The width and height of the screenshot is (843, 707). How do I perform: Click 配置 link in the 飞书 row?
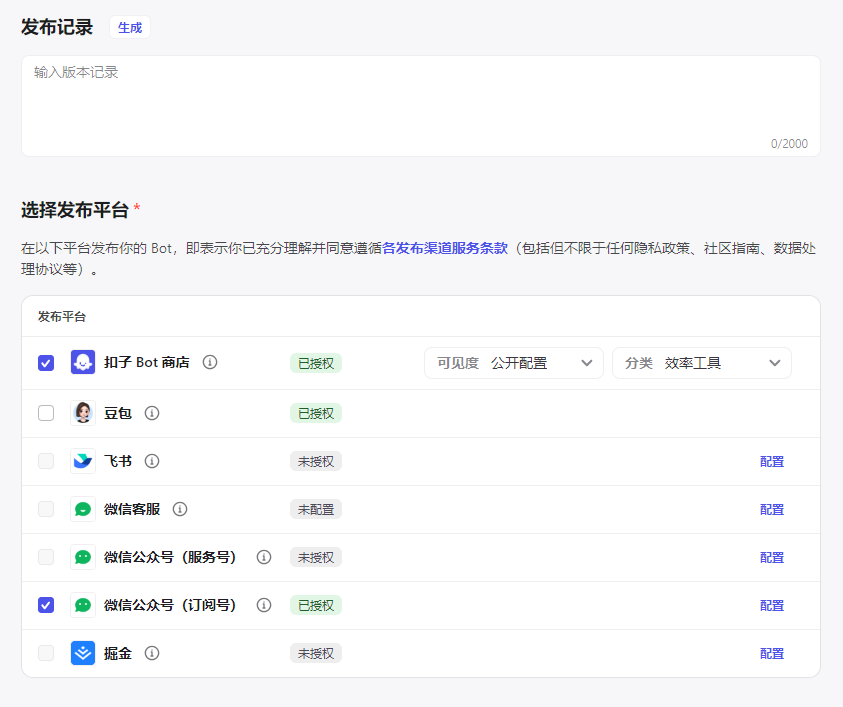[x=772, y=461]
